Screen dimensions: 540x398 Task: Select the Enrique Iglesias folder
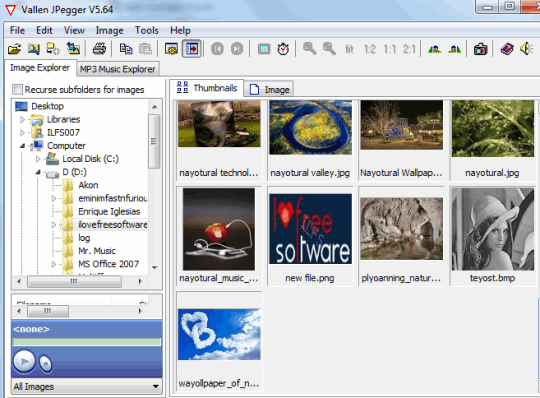click(109, 211)
